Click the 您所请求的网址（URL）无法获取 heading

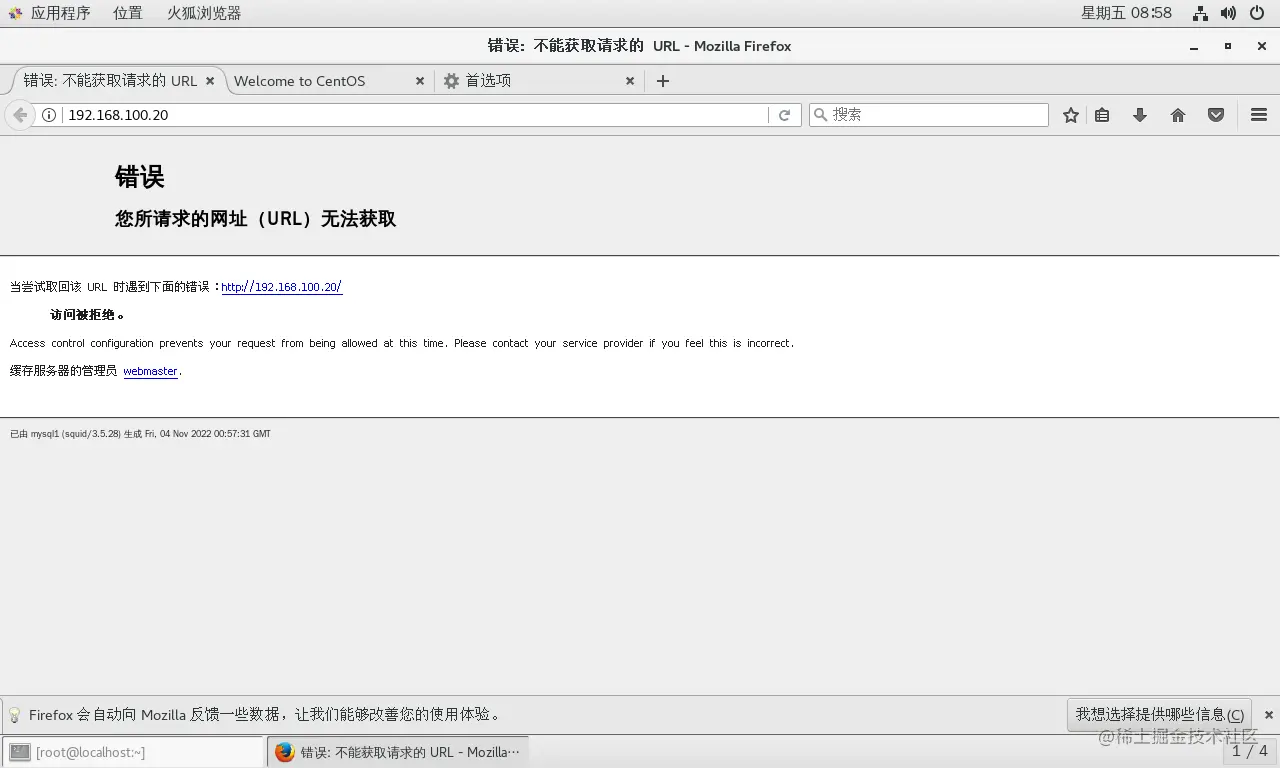pyautogui.click(x=255, y=219)
